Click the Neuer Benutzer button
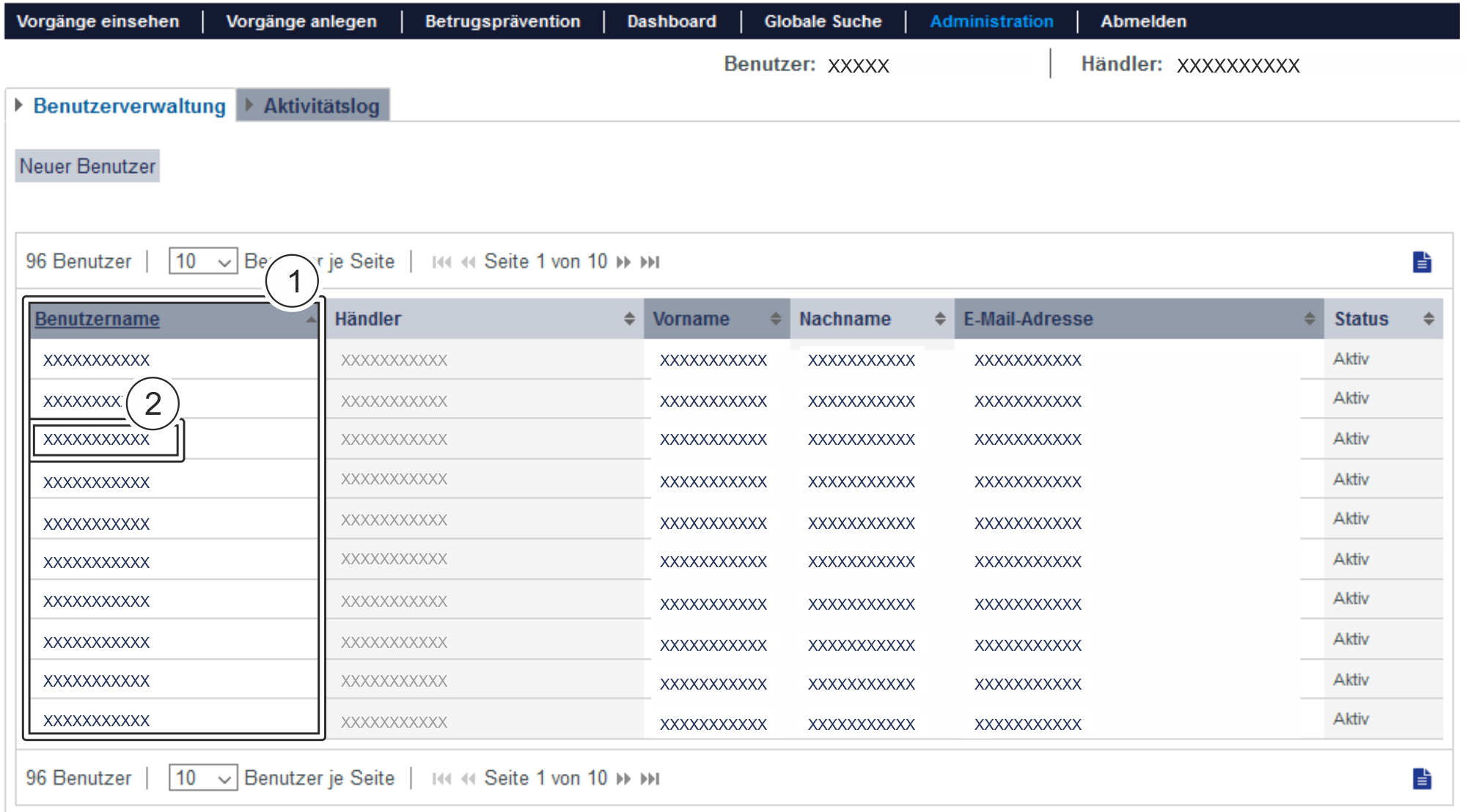Image resolution: width=1468 pixels, height=812 pixels. click(x=87, y=166)
